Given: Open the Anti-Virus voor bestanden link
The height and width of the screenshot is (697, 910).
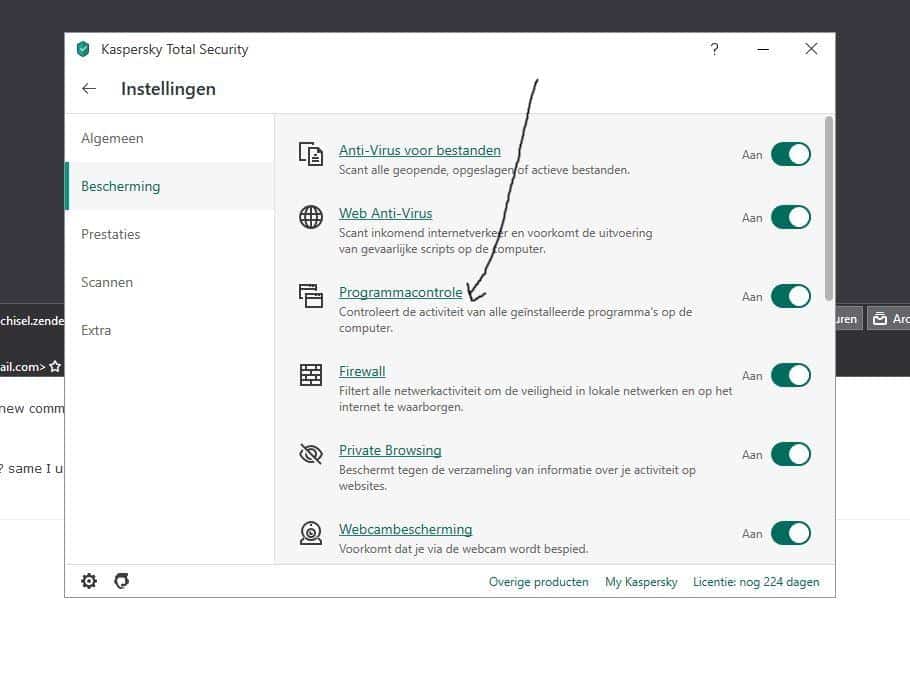Looking at the screenshot, I should click(x=420, y=150).
